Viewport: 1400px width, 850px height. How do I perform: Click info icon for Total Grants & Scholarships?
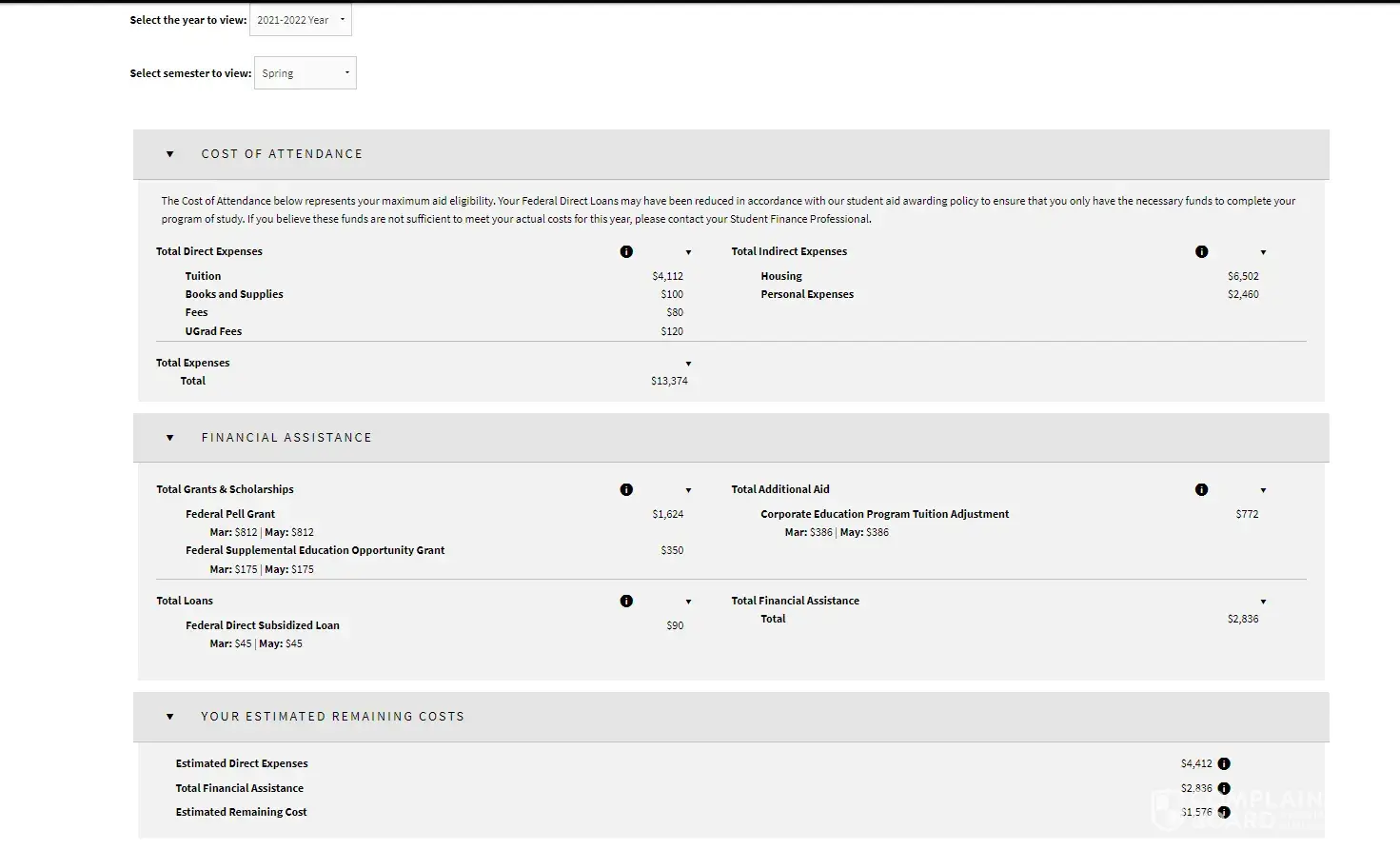tap(626, 490)
